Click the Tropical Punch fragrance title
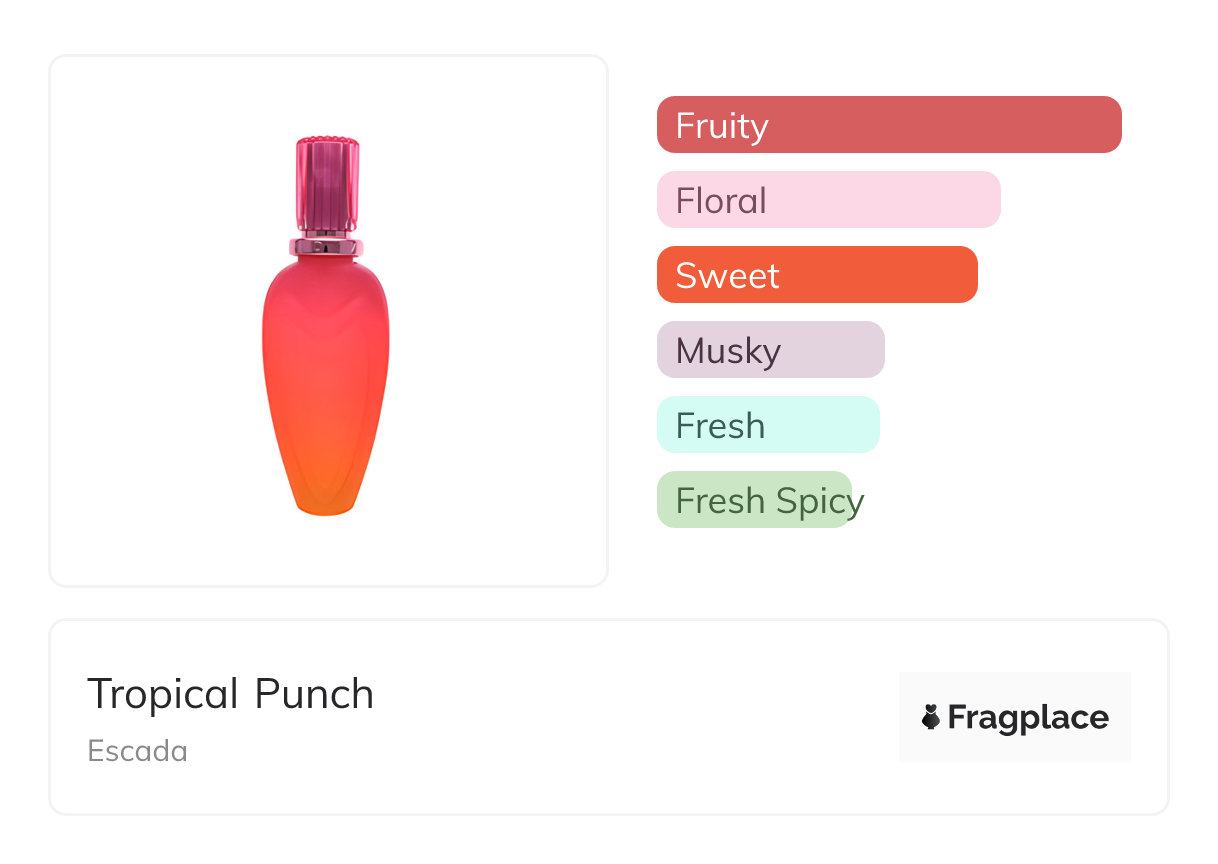1218x864 pixels. pos(231,694)
